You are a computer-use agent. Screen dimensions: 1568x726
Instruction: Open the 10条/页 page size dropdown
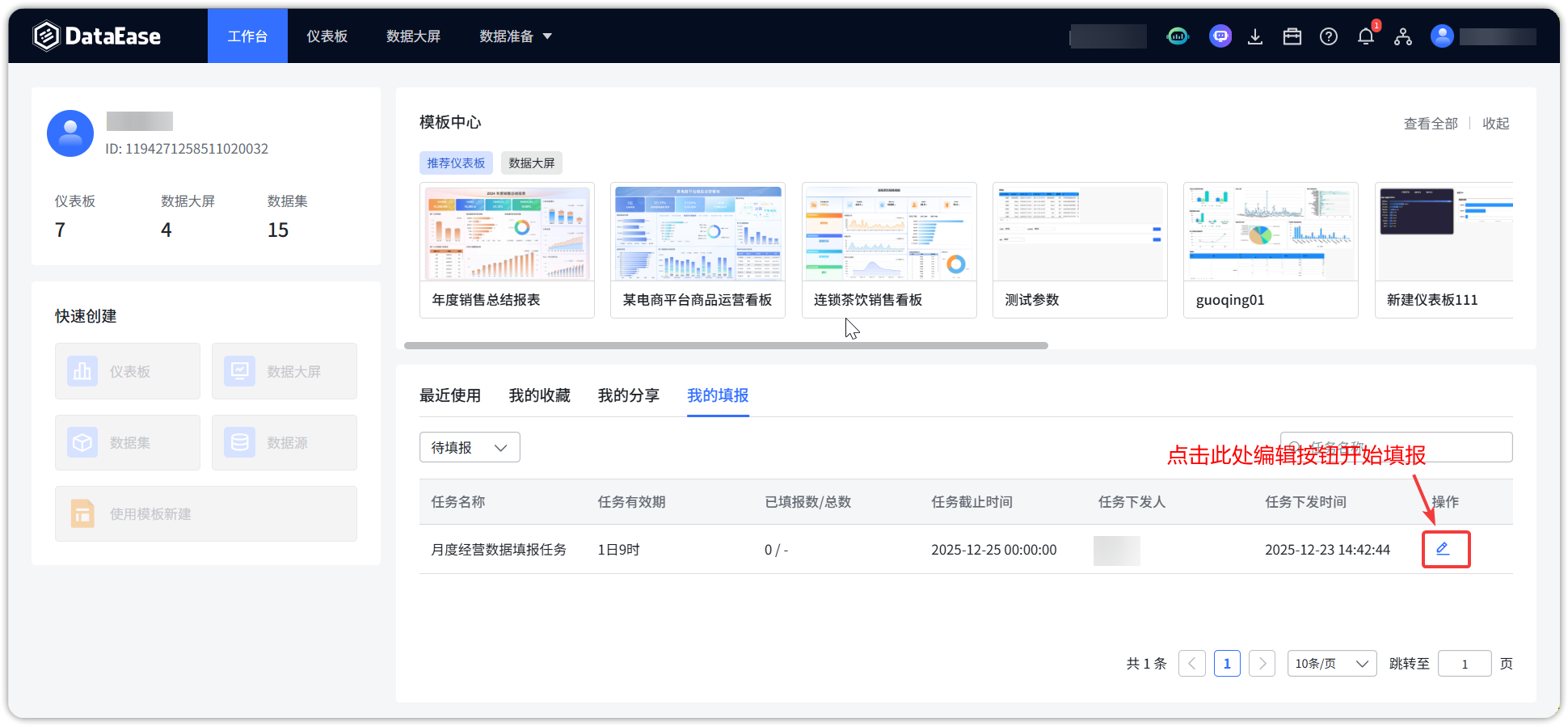pos(1331,664)
